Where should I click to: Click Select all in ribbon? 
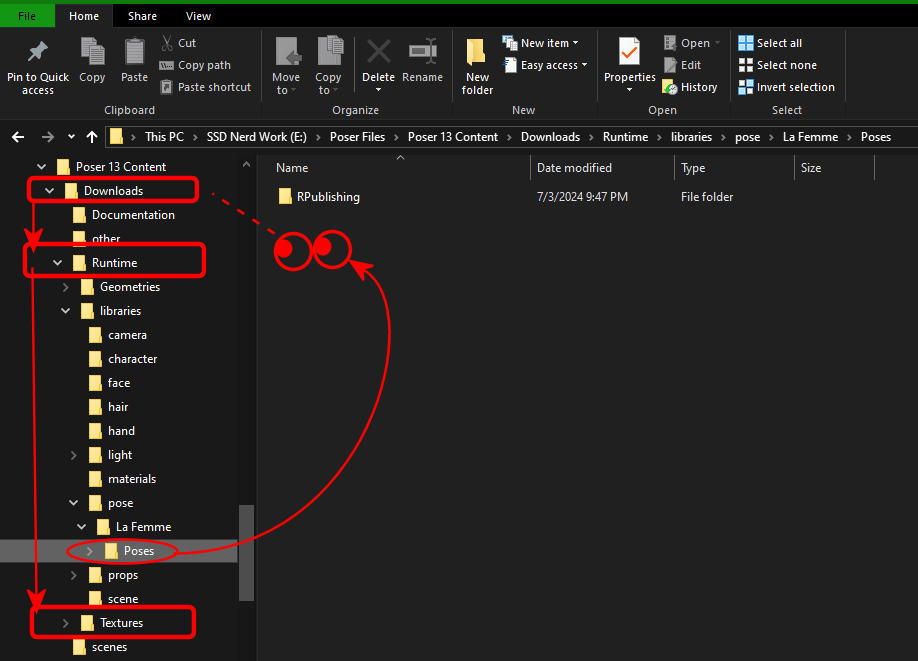[770, 43]
